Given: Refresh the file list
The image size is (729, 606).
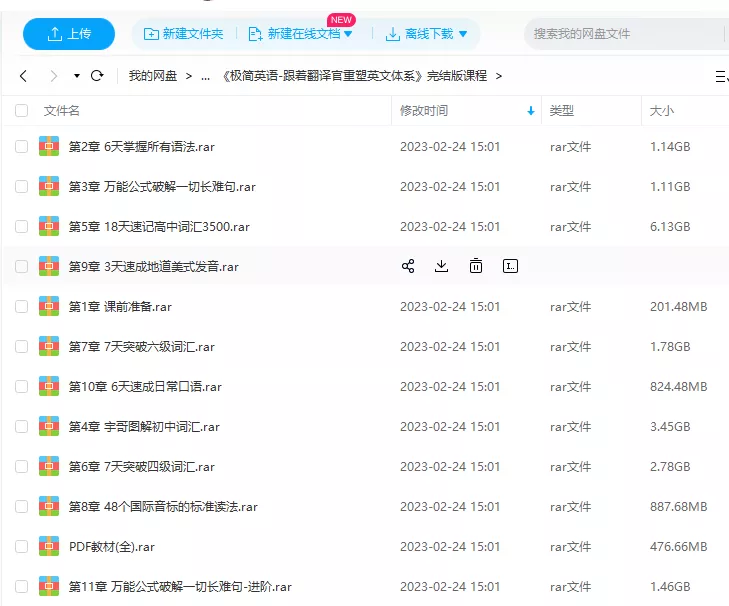Looking at the screenshot, I should [97, 76].
